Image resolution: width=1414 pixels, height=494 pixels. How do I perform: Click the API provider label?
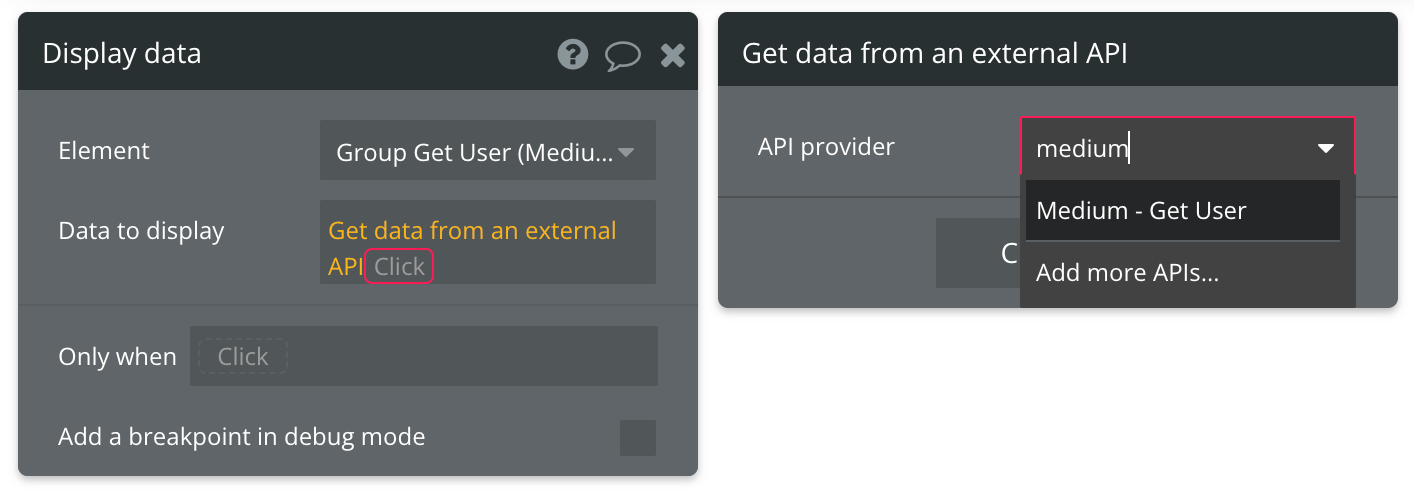click(826, 147)
